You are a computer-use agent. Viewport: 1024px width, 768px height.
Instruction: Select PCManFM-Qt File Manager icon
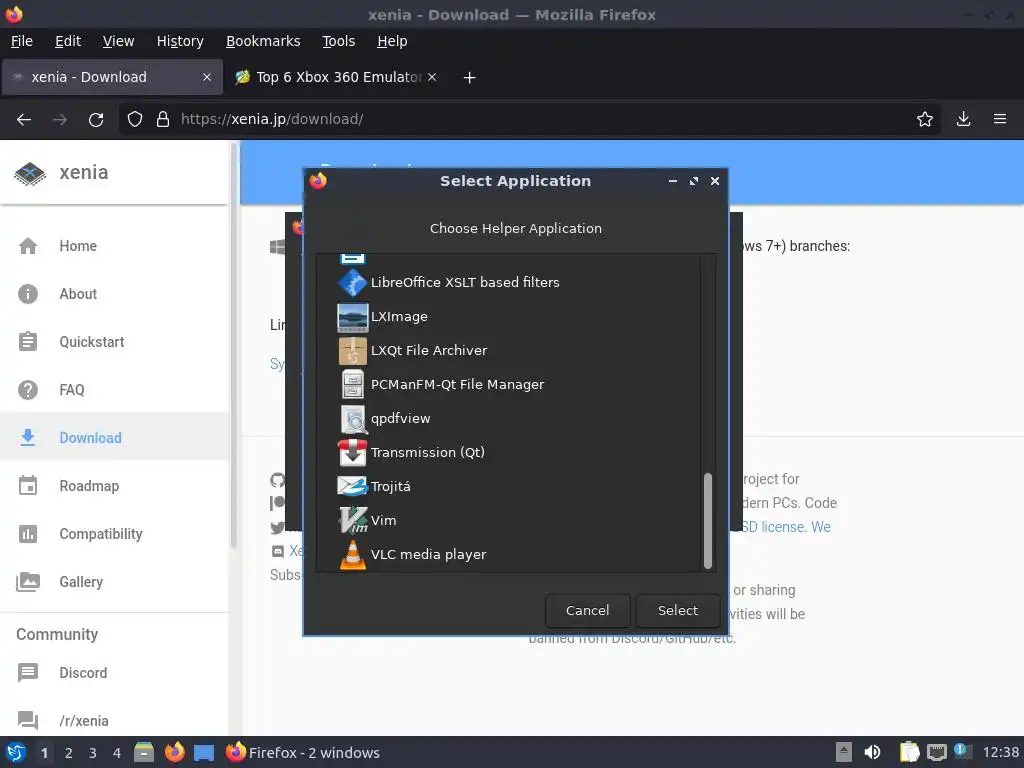[x=353, y=385]
